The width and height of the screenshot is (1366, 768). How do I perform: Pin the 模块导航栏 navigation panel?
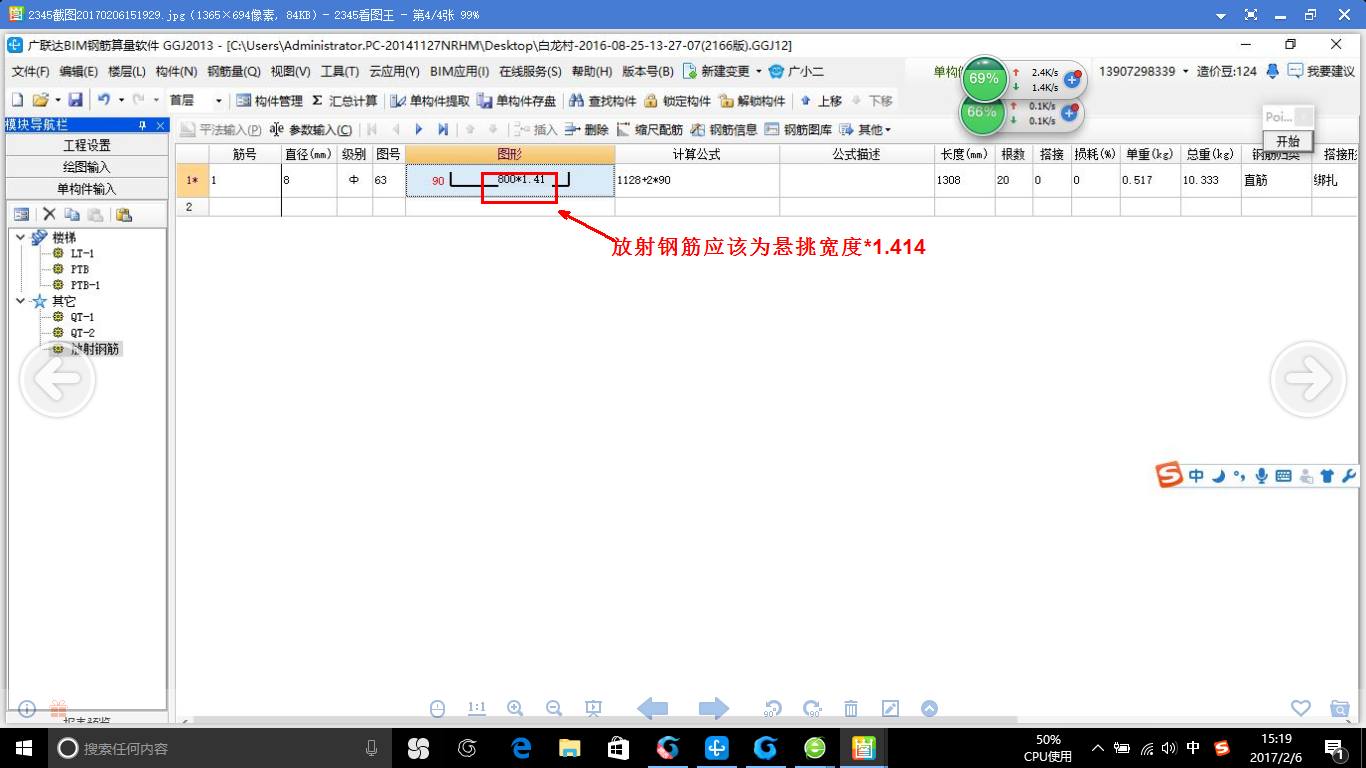pyautogui.click(x=142, y=125)
